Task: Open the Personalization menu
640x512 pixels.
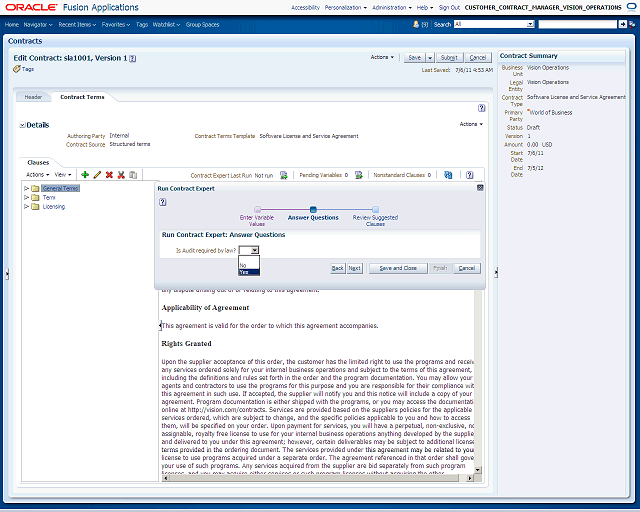Action: click(x=346, y=8)
